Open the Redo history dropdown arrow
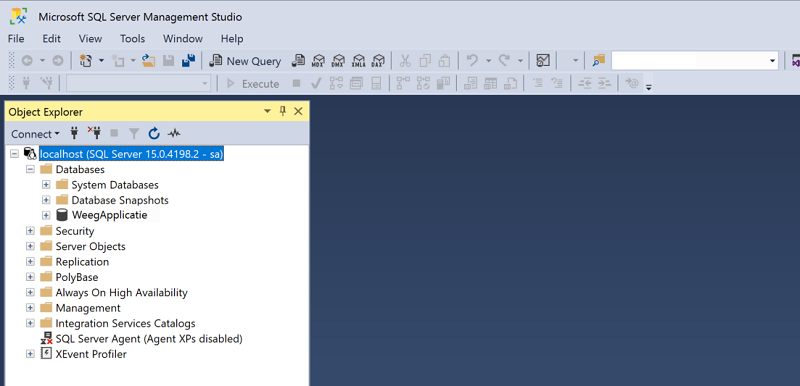This screenshot has height=386, width=800. coord(520,61)
